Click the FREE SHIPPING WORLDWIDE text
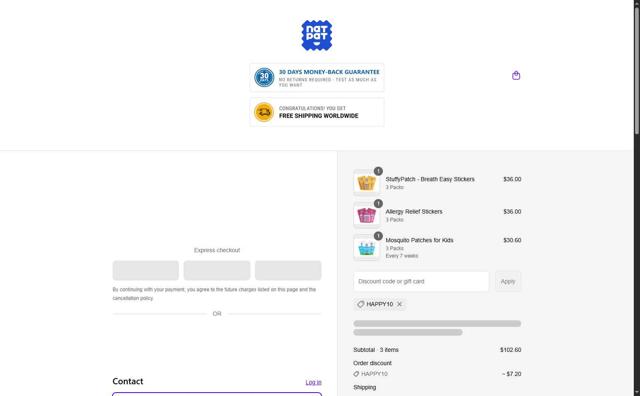Image resolution: width=640 pixels, height=396 pixels. coord(318,116)
